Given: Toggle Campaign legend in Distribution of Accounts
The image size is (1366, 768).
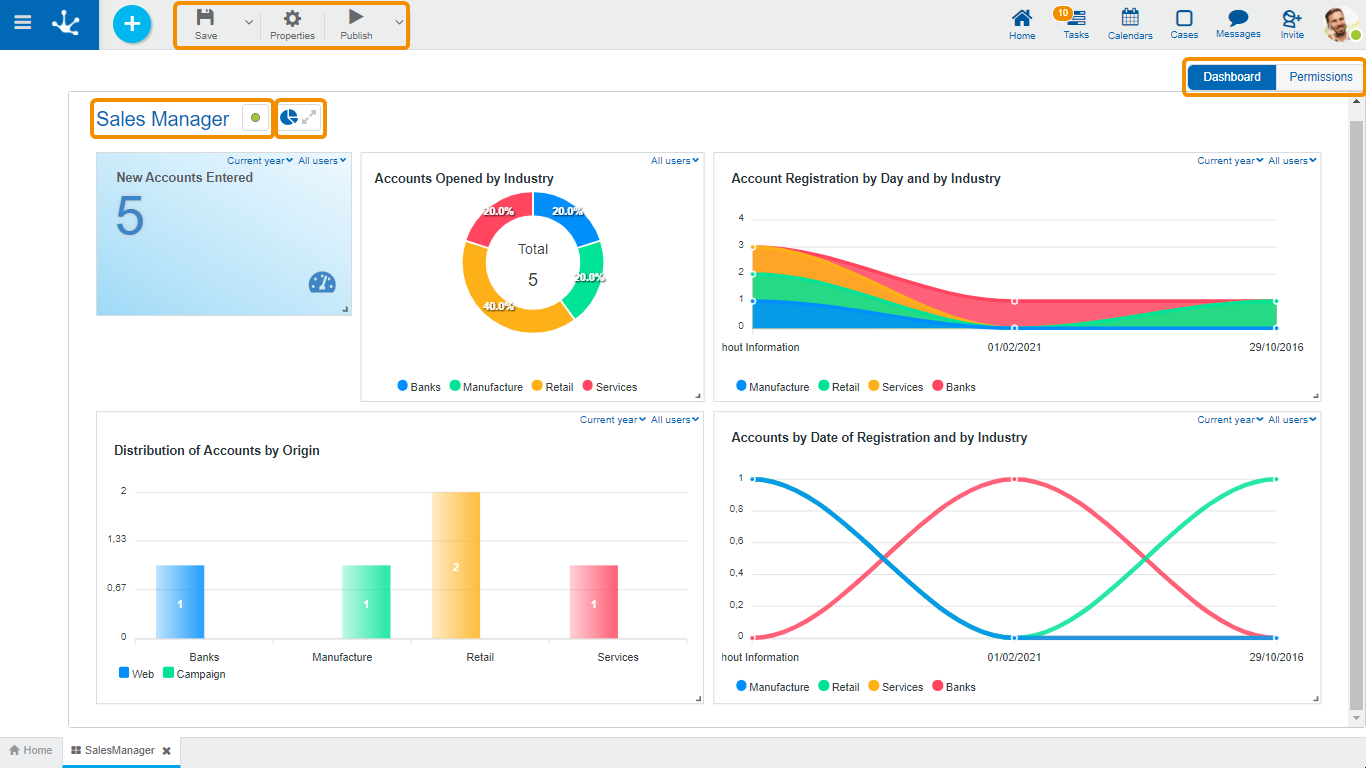Looking at the screenshot, I should click(x=194, y=673).
